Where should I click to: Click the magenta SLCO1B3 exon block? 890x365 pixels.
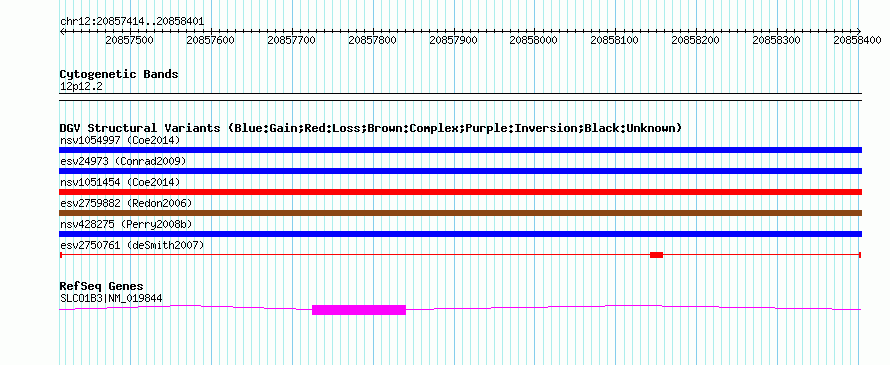[359, 309]
